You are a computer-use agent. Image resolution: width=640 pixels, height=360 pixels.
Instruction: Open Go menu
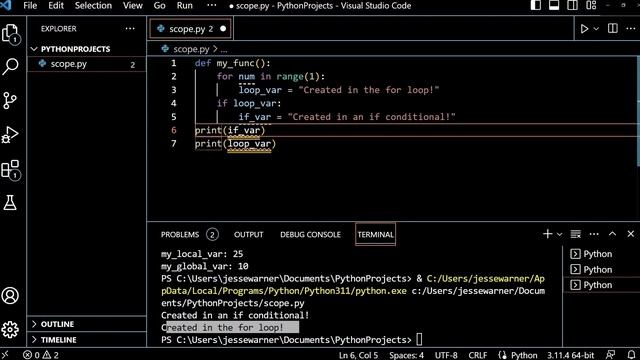tap(159, 6)
